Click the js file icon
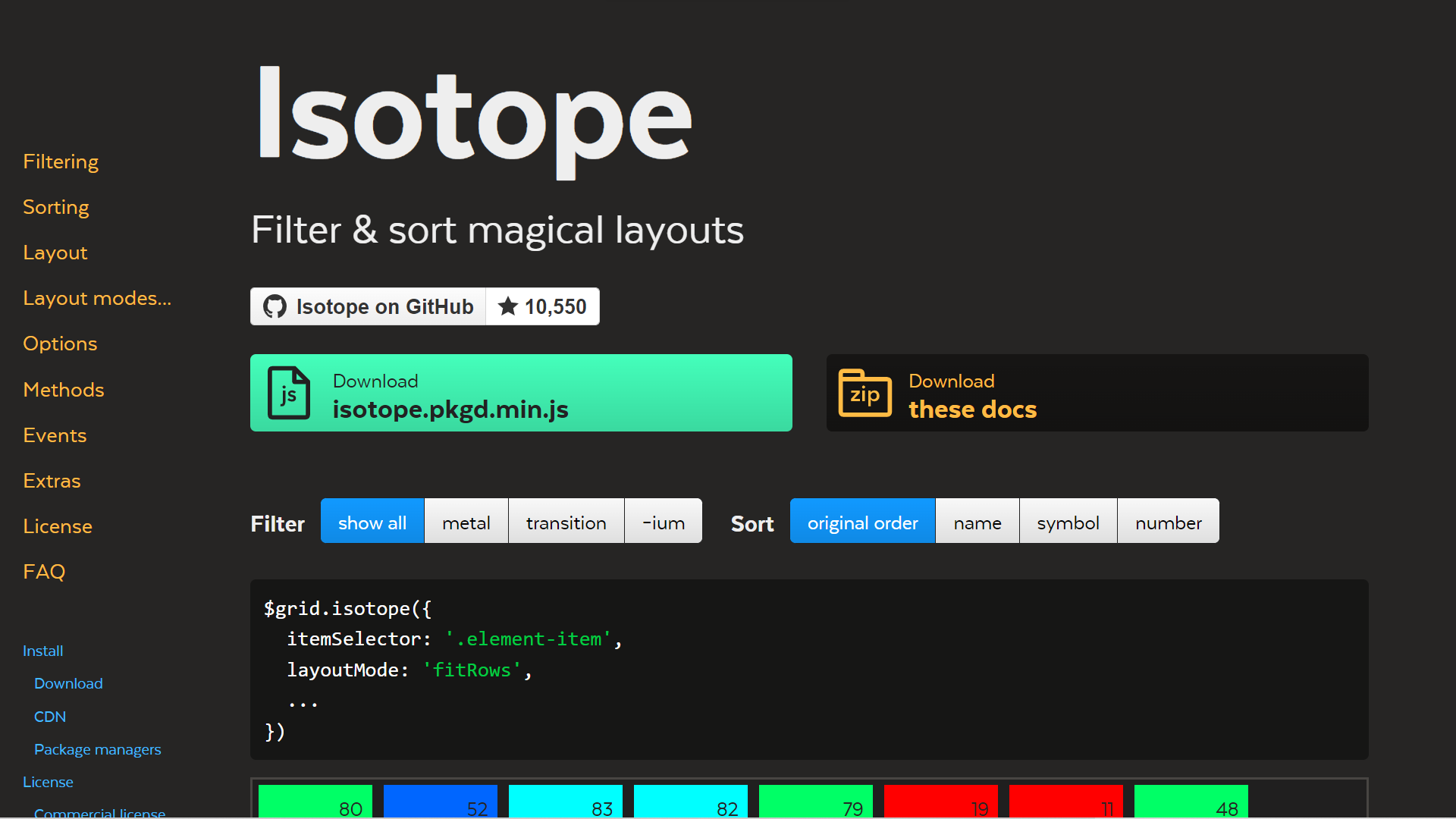The image size is (1456, 819). 289,393
